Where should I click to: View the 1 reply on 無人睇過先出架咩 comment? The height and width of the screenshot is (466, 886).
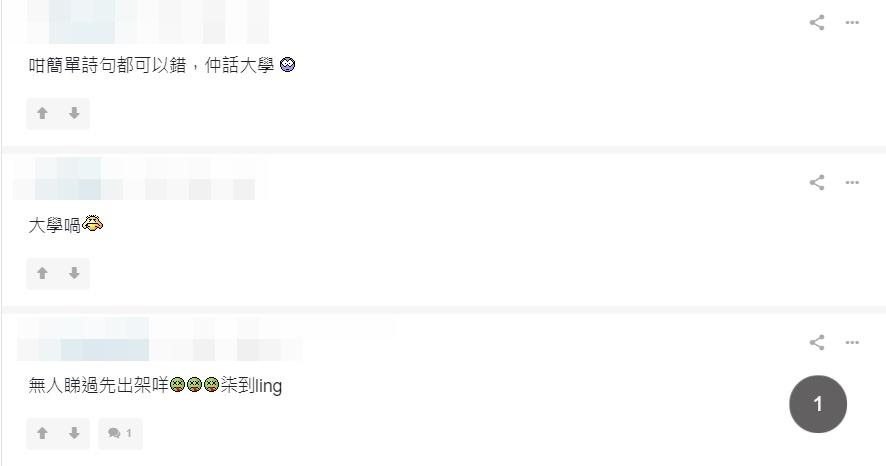(120, 433)
